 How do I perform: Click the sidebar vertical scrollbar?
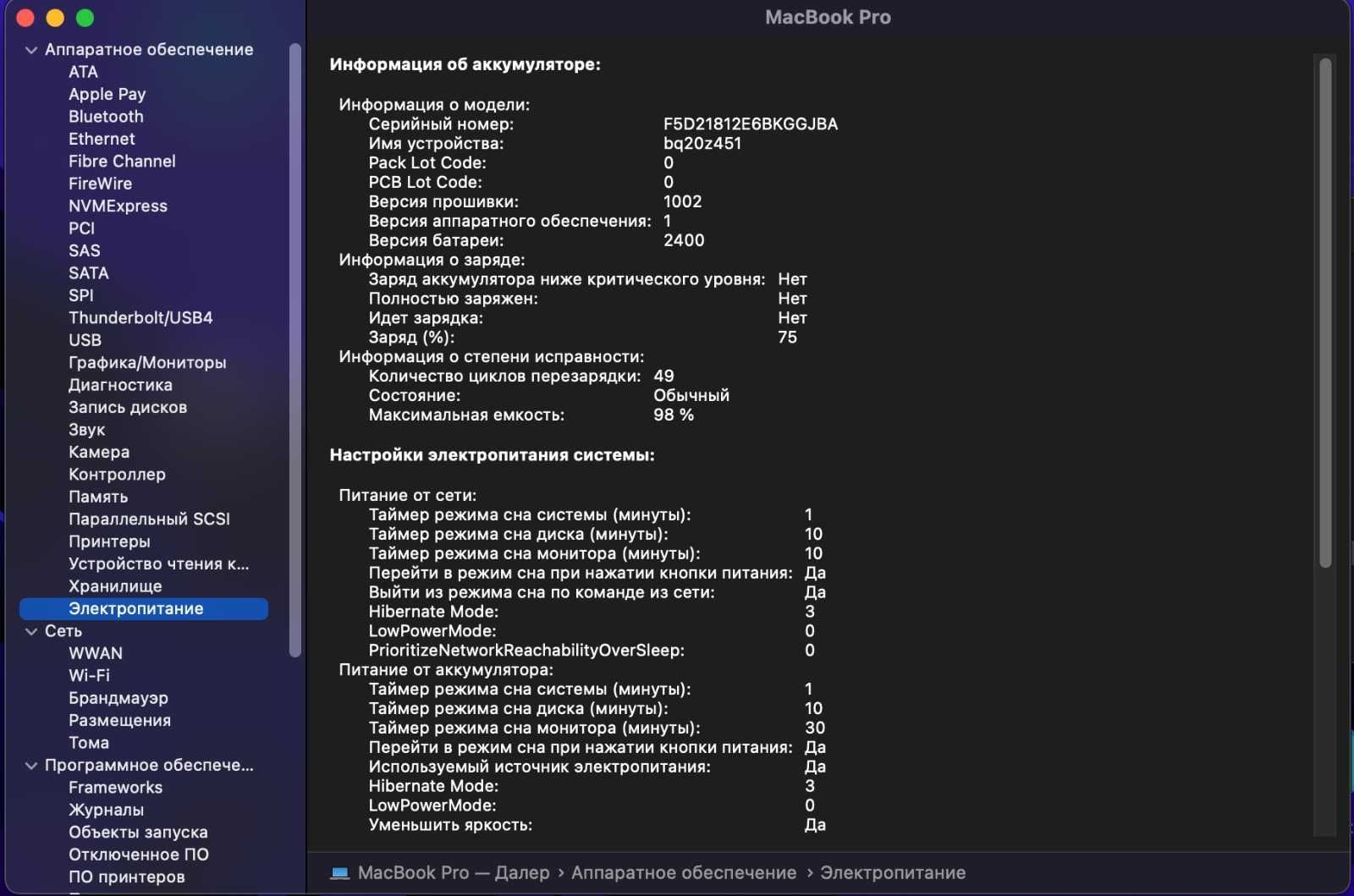[x=294, y=349]
